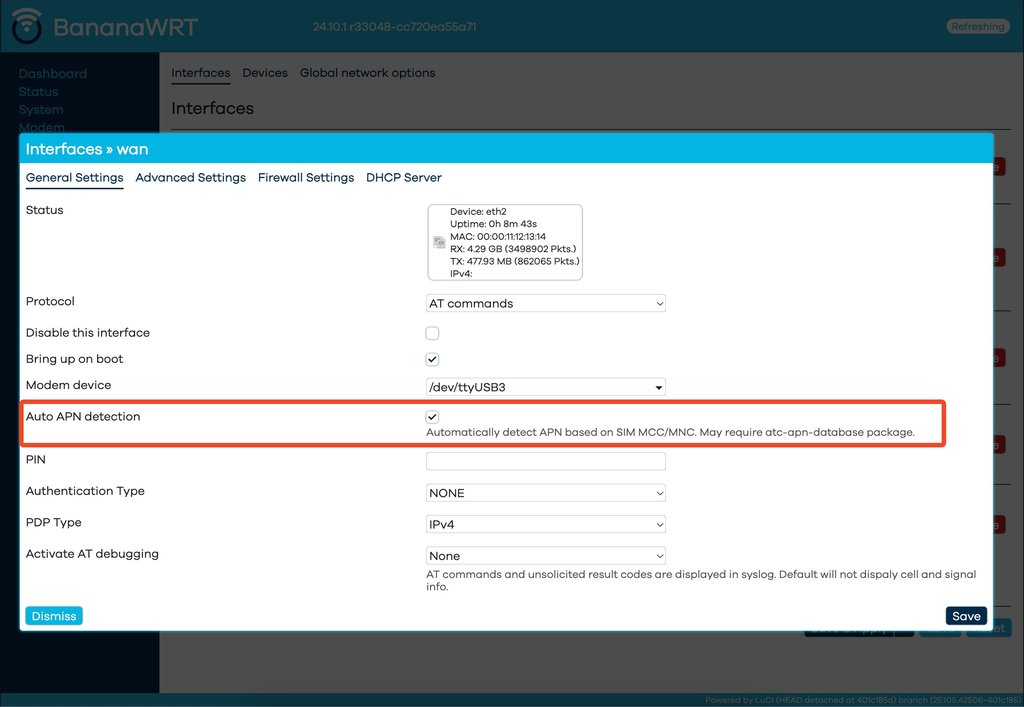
Task: Select the General Settings tab
Action: tap(74, 178)
